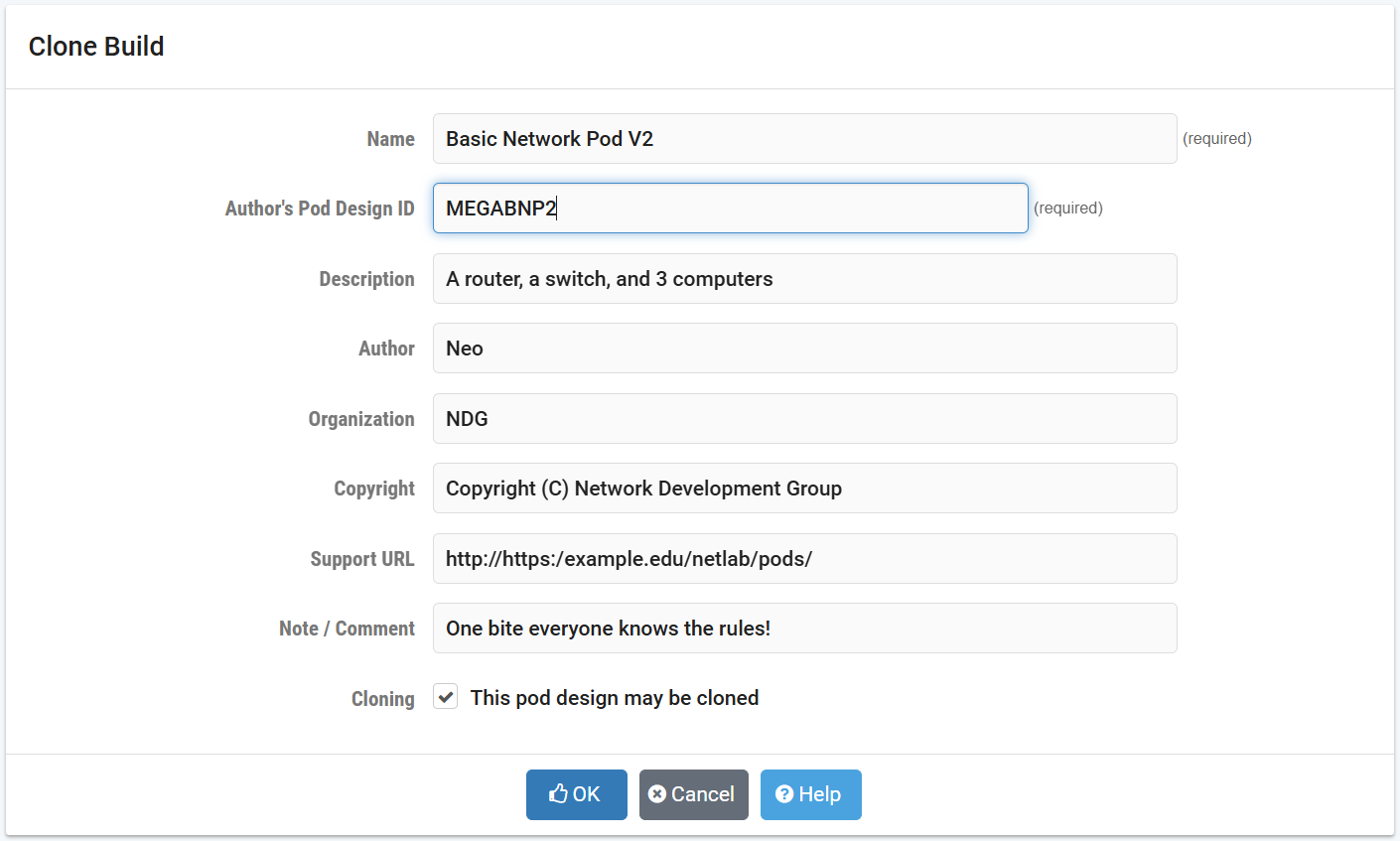Focus the Name field containing Basic Network Pod V2
Screen dimensions: 1400x841
pos(804,139)
